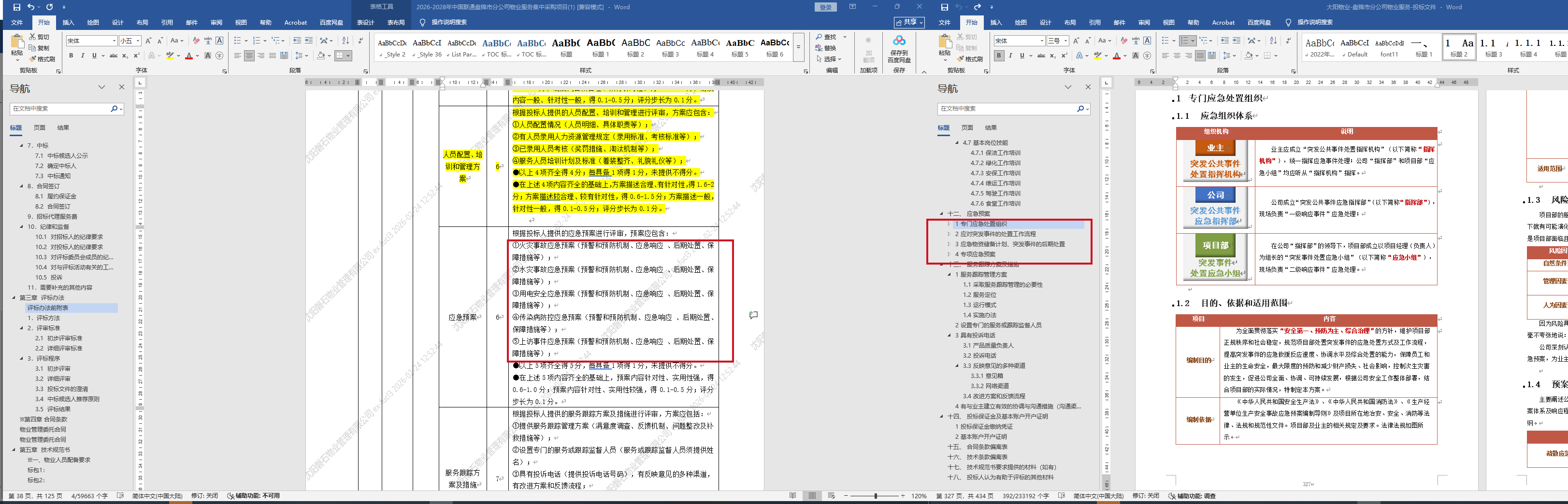This screenshot has height=504, width=1568.
Task: Click the comment marker beside the left document table
Action: pos(754,315)
